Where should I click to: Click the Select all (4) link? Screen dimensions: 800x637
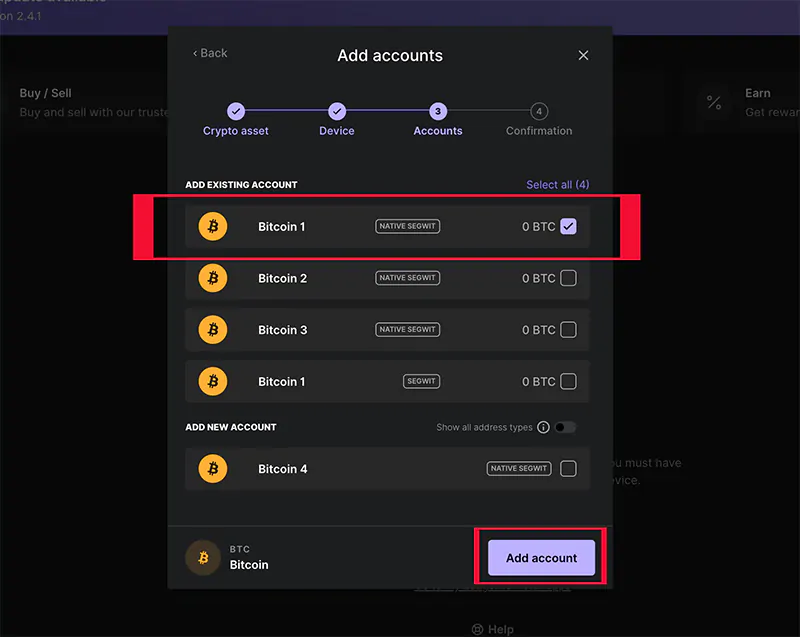coord(557,185)
